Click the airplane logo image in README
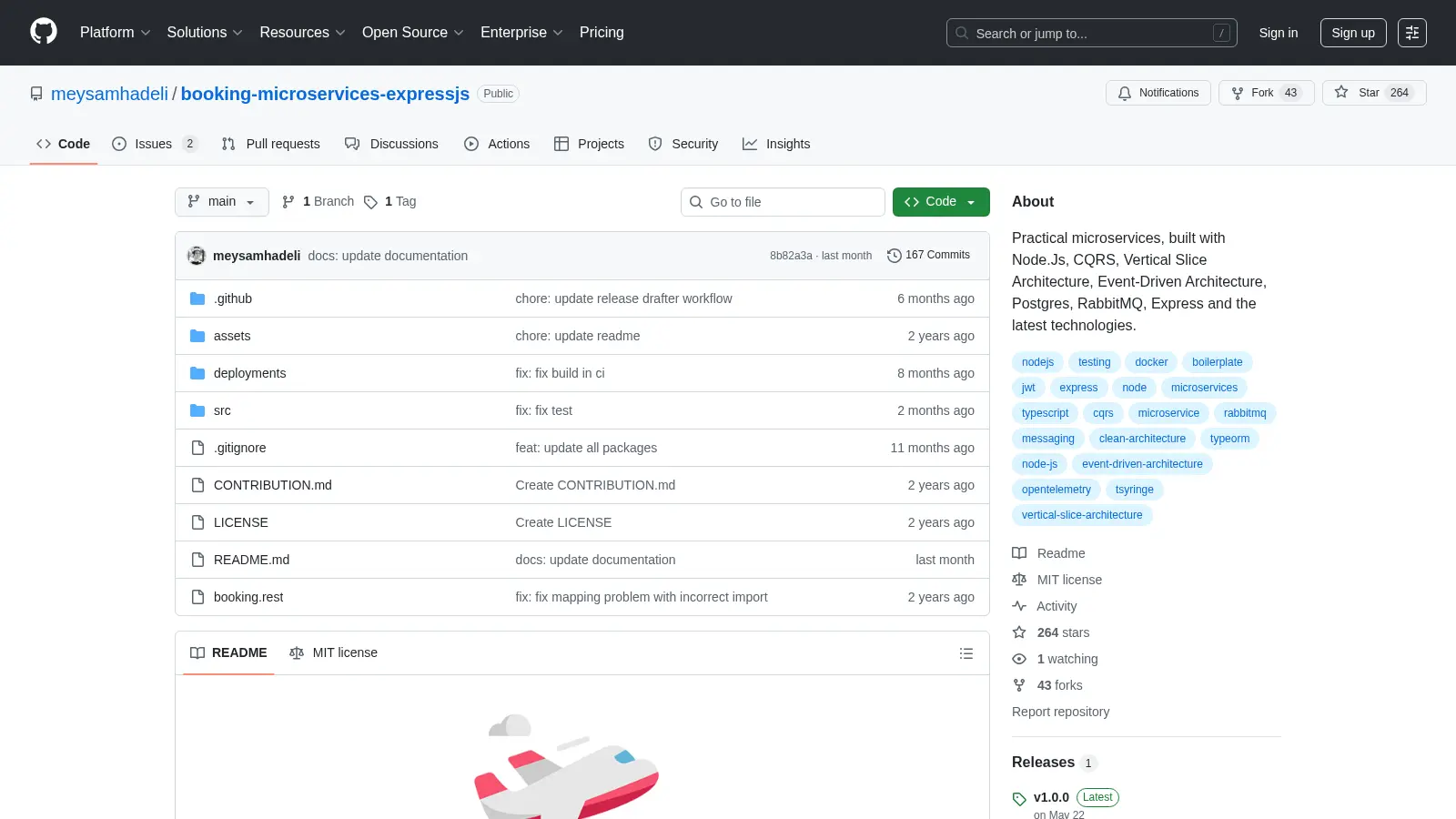Screen dimensions: 1456x819 click(x=566, y=766)
